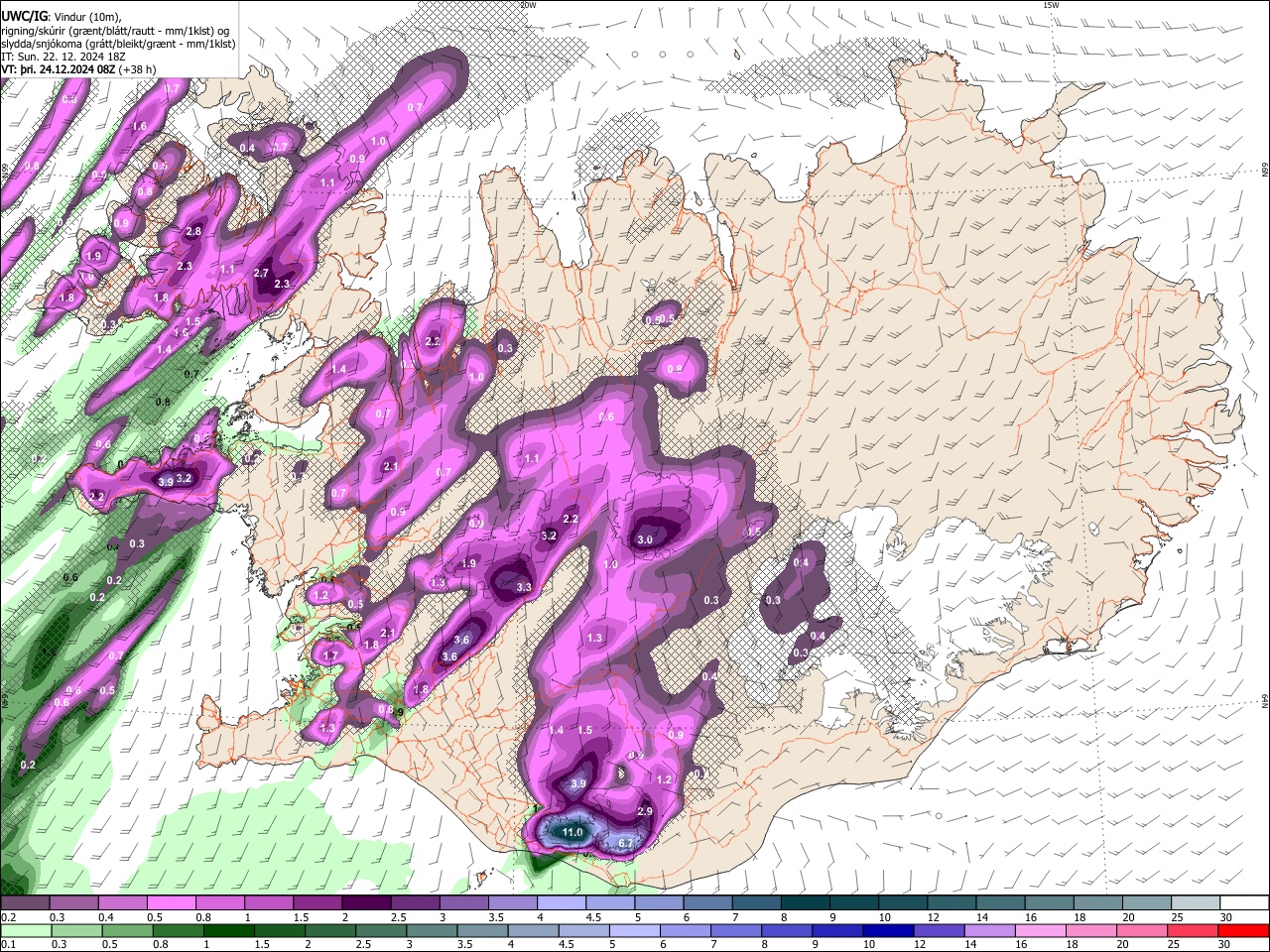Click the 25 label in the lower legend row
1270x952 pixels.
(x=1174, y=944)
